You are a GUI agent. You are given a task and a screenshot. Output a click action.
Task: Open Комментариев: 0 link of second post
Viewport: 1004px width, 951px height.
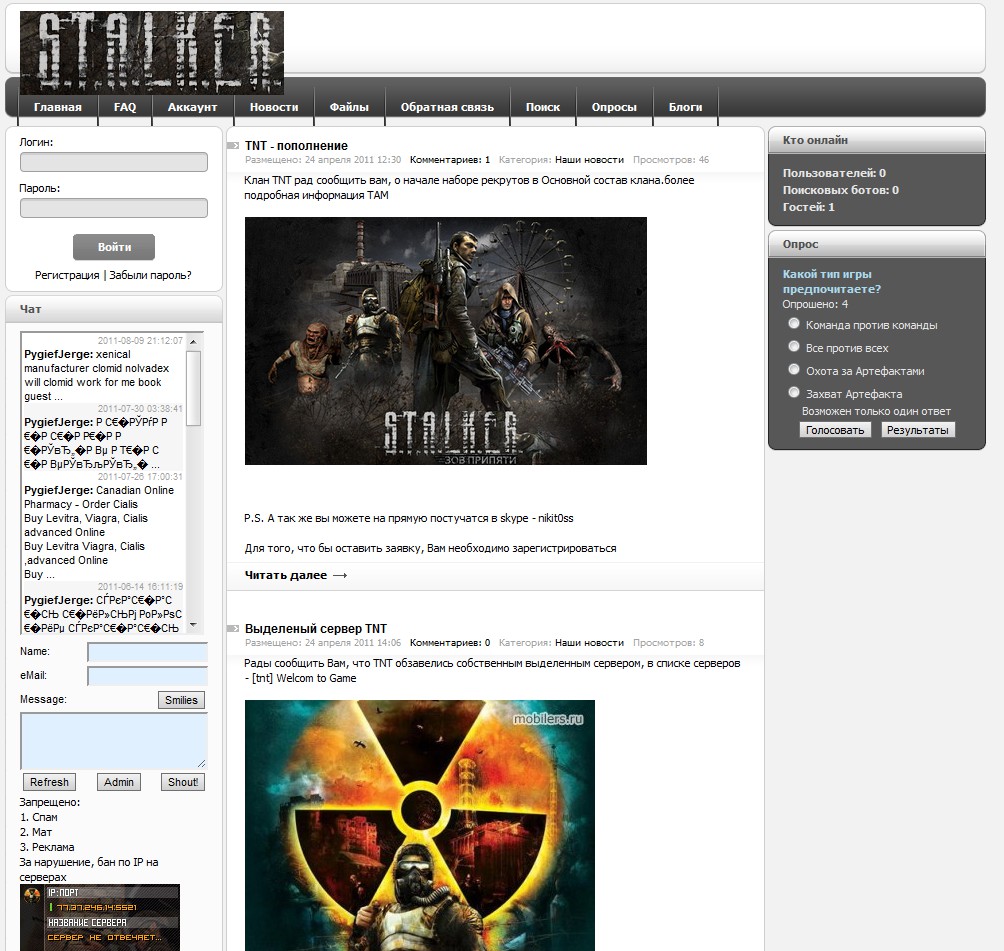pyautogui.click(x=449, y=643)
